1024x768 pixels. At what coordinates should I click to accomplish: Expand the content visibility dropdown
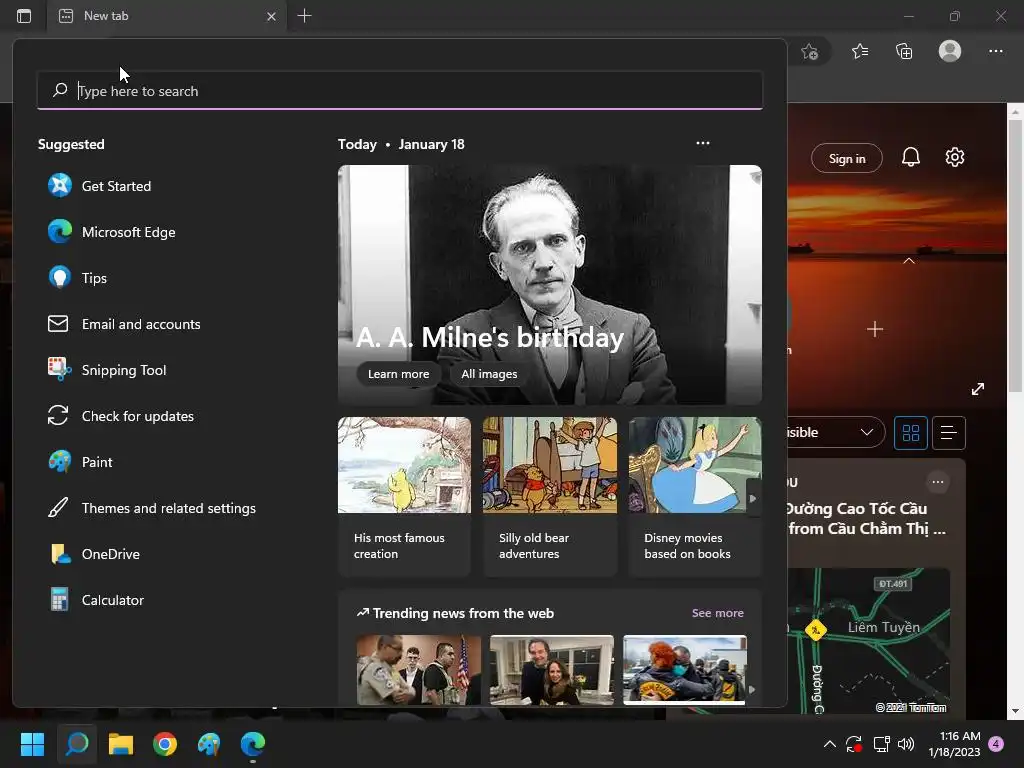[x=836, y=432]
